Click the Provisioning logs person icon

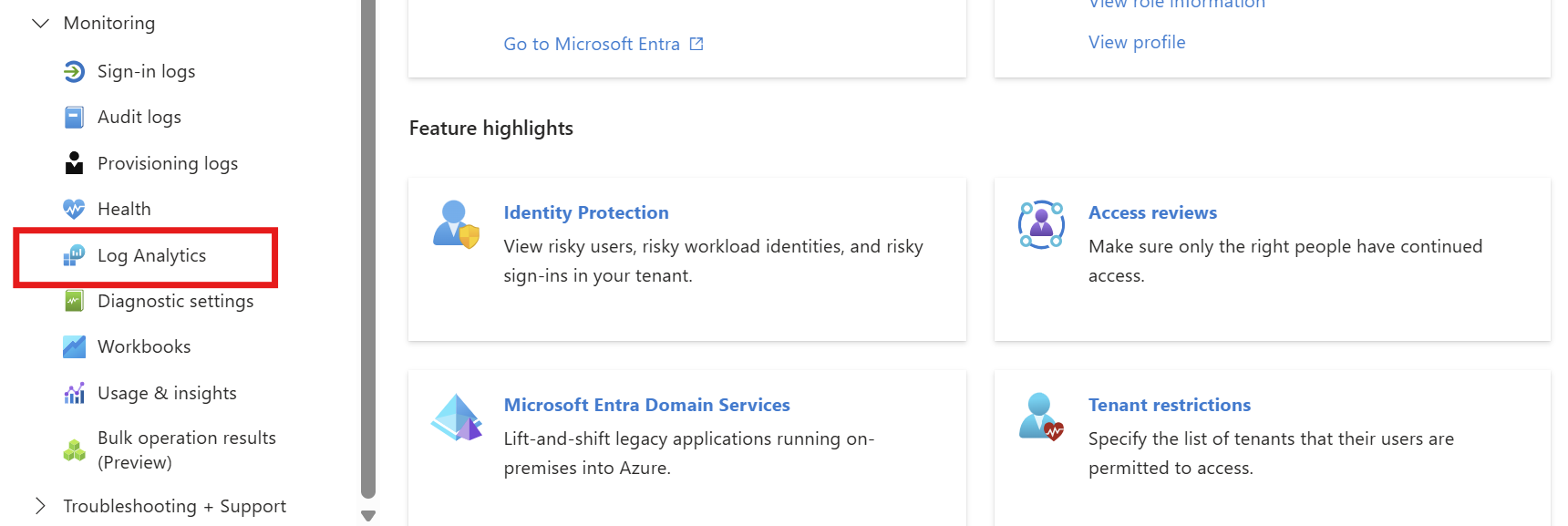tap(74, 163)
